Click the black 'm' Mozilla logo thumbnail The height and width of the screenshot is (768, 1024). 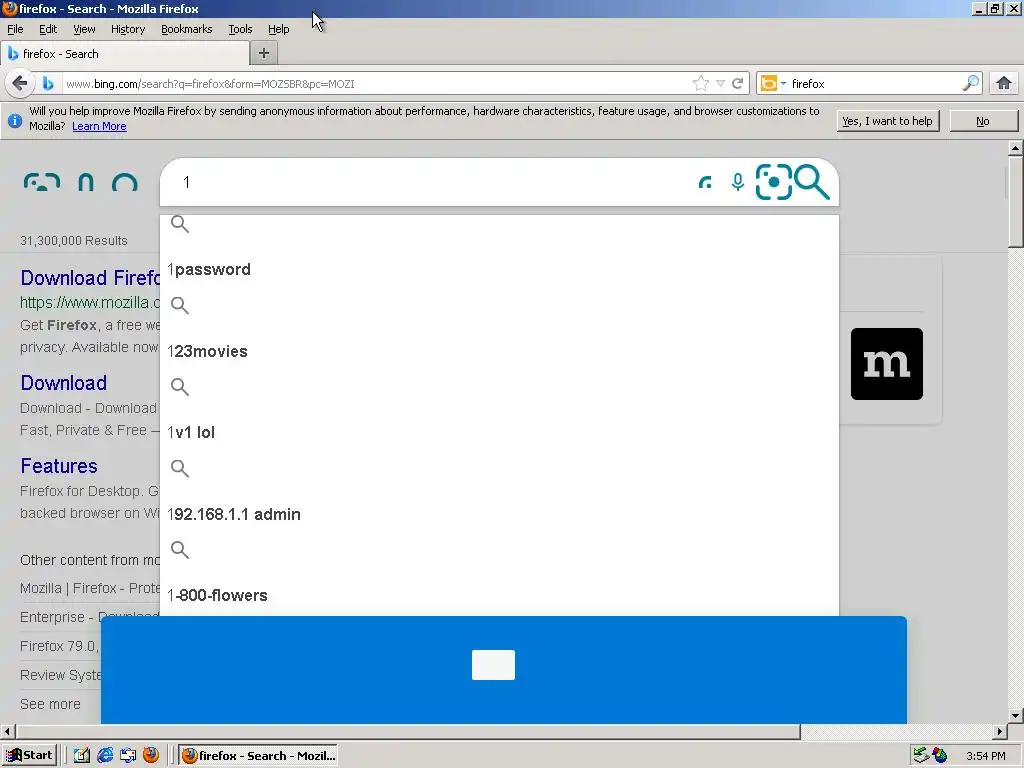pyautogui.click(x=887, y=364)
